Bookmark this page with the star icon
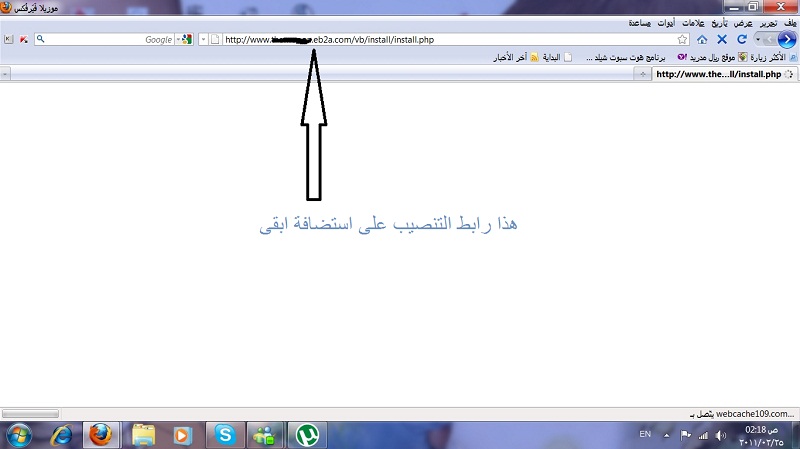Image resolution: width=800 pixels, height=449 pixels. 682,40
